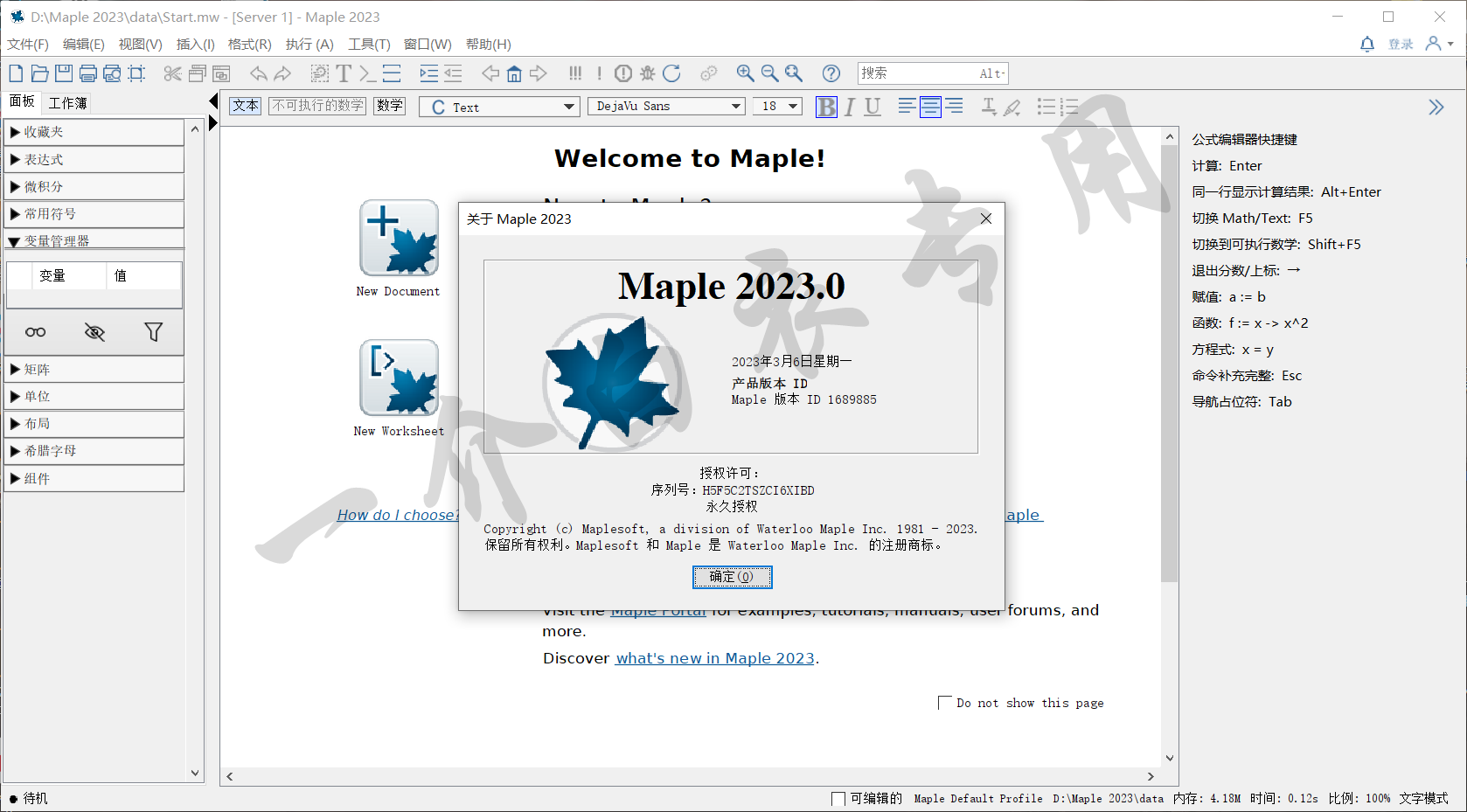The width and height of the screenshot is (1467, 812).
Task: Click the New Worksheet thumbnail
Action: pos(399,378)
